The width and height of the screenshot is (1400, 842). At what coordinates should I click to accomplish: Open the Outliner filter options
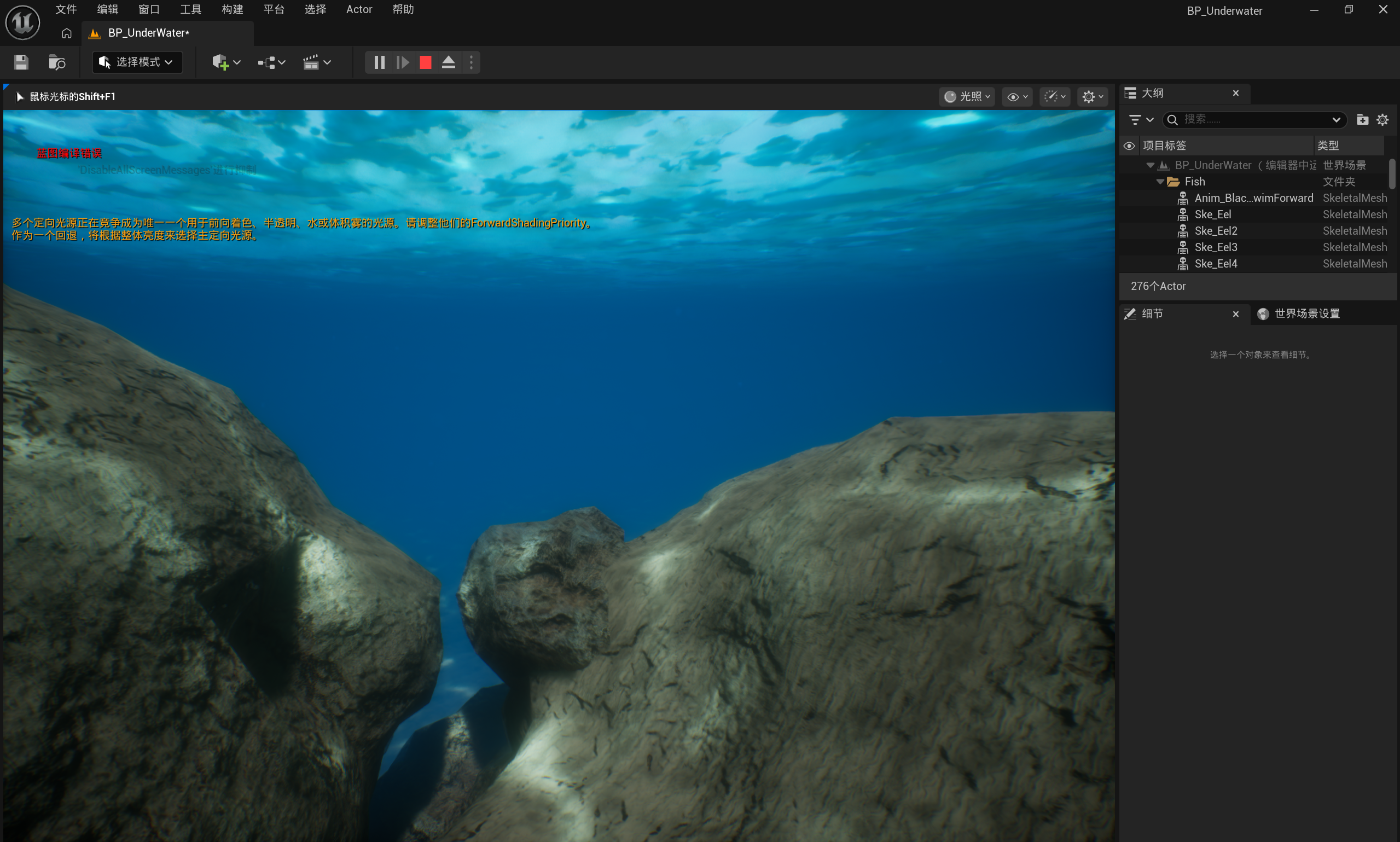coord(1141,120)
